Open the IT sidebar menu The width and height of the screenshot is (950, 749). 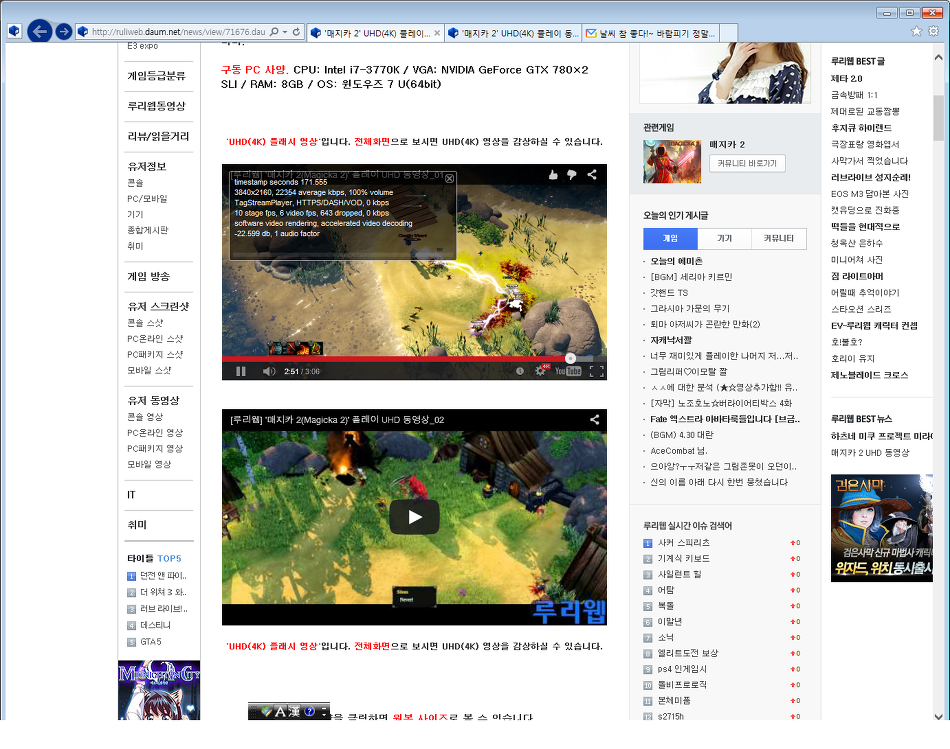(x=131, y=494)
